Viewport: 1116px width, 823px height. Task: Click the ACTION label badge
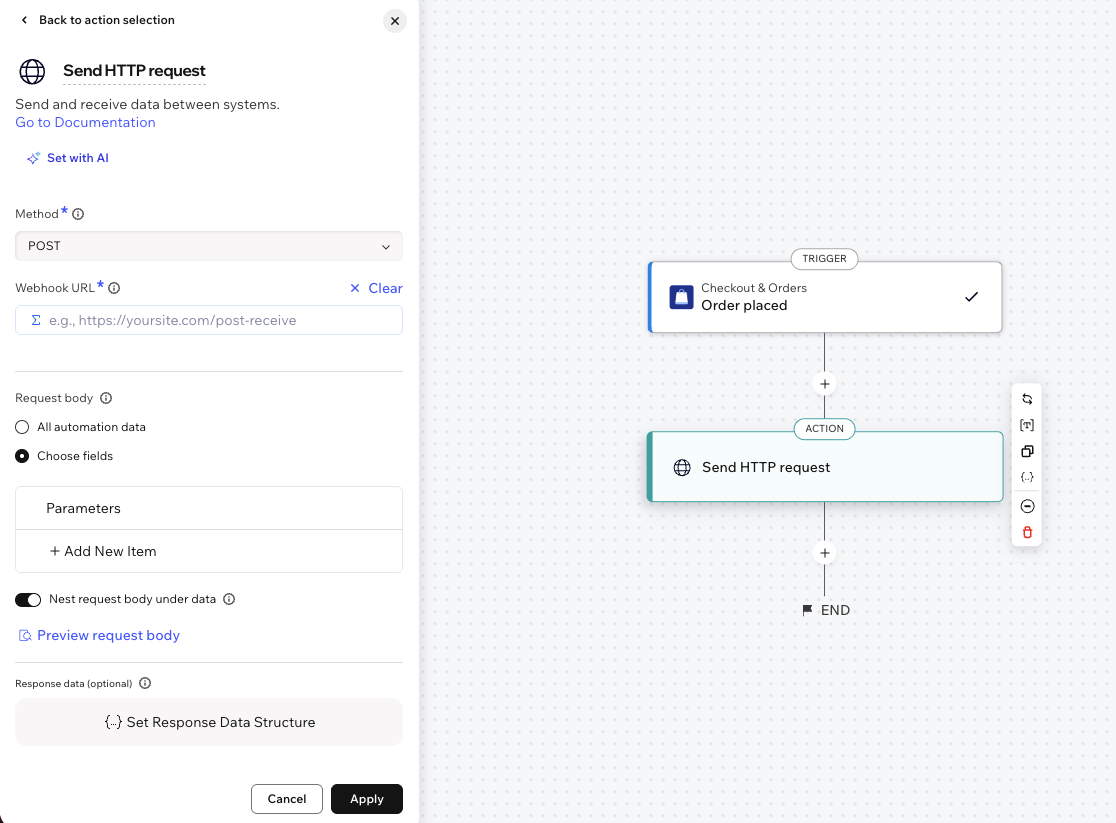pos(824,429)
